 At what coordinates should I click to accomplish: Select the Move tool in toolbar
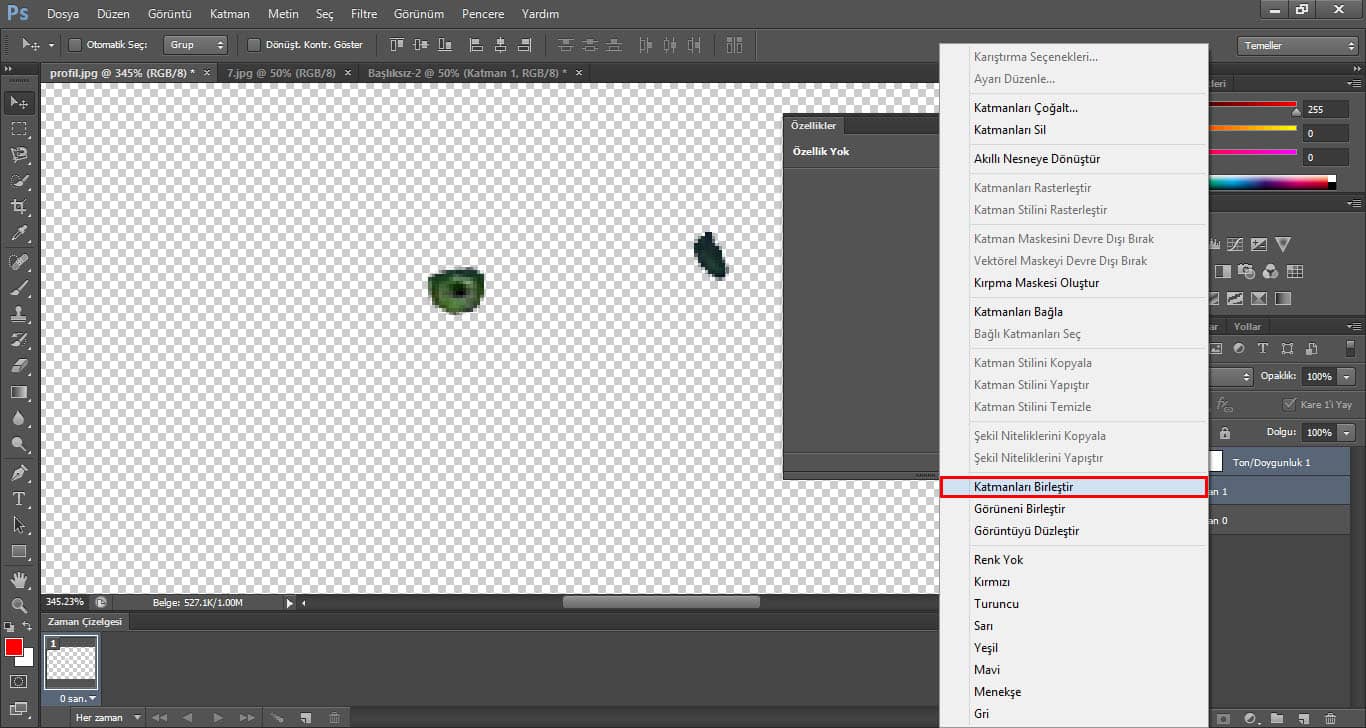point(19,102)
